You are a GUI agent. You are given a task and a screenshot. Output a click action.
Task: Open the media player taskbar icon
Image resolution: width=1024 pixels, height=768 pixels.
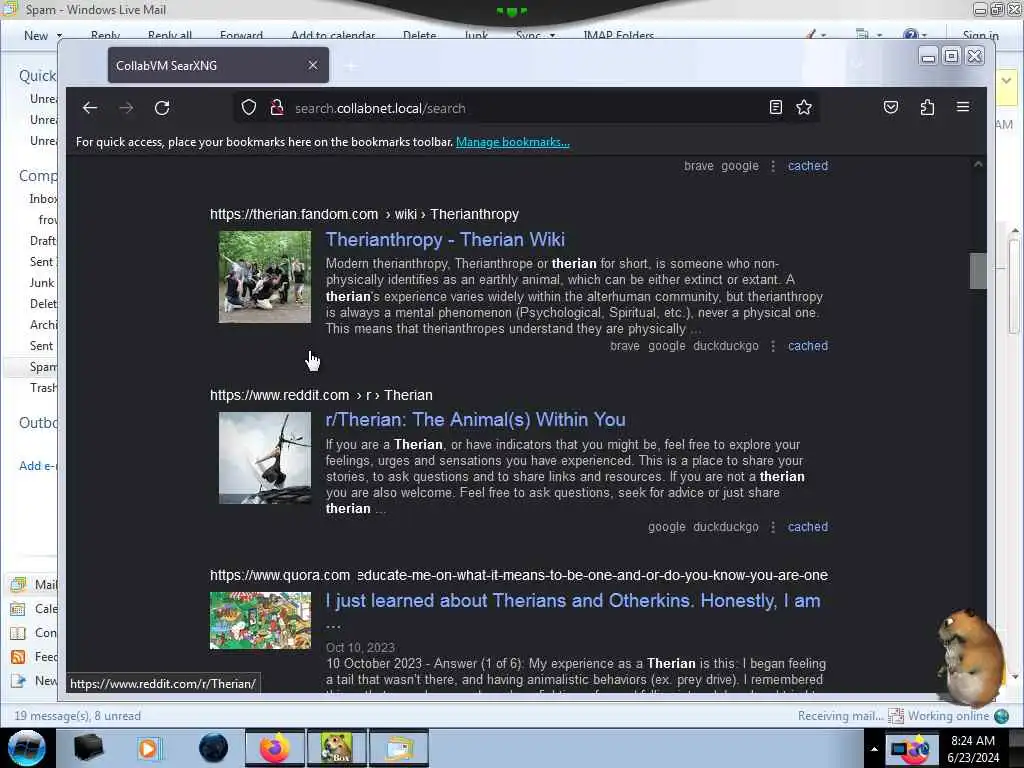[150, 748]
